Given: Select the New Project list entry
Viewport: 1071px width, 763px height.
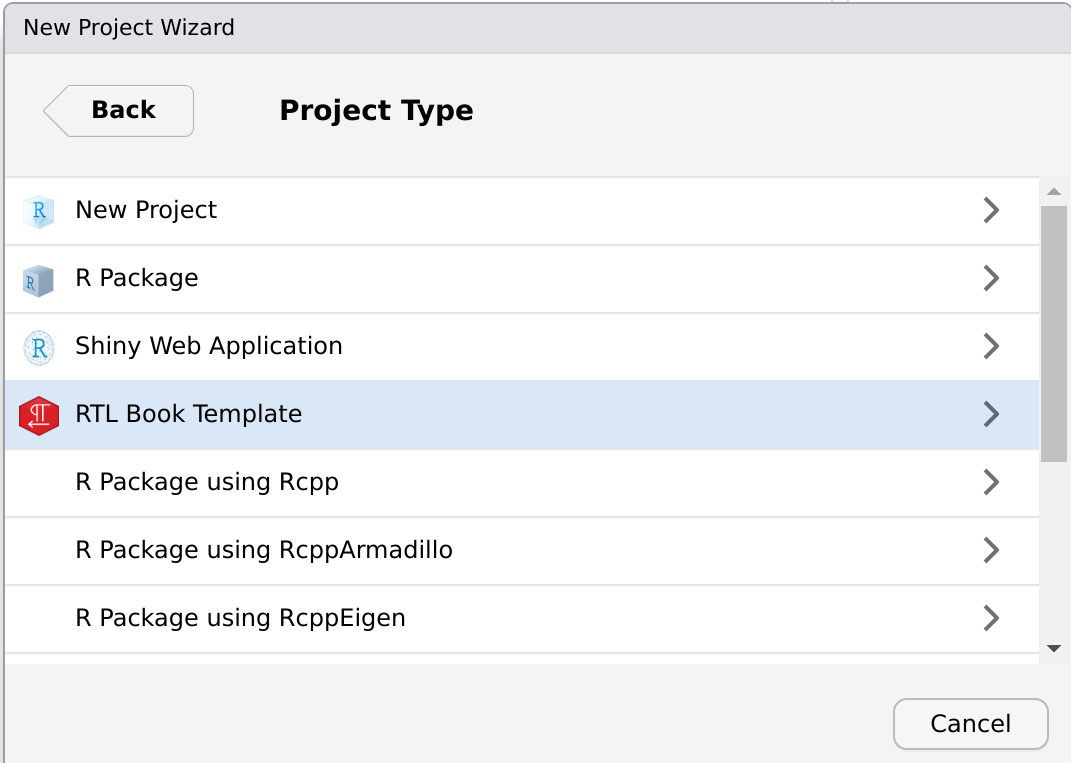Looking at the screenshot, I should point(146,210).
